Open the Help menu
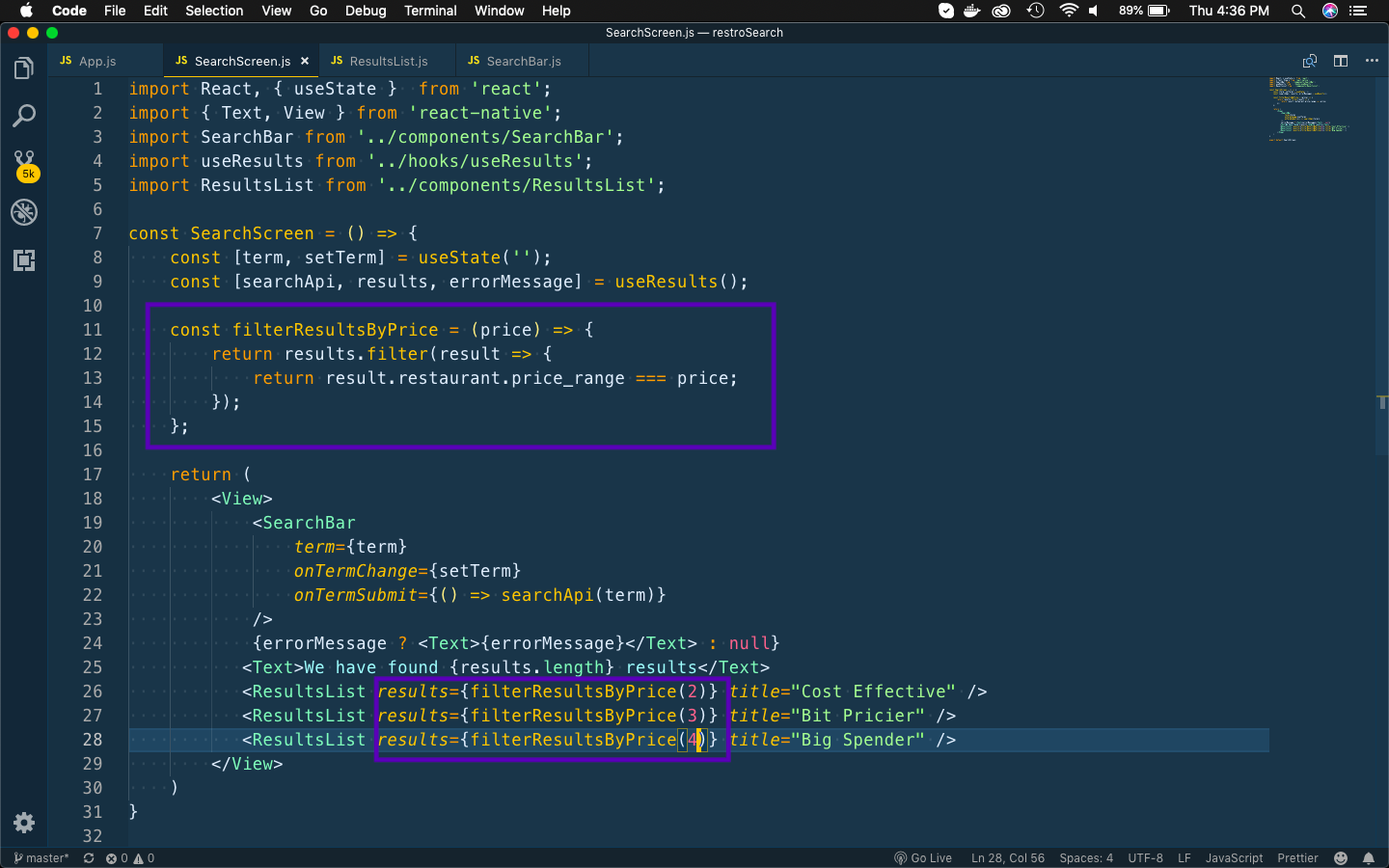Image resolution: width=1389 pixels, height=868 pixels. click(x=556, y=11)
